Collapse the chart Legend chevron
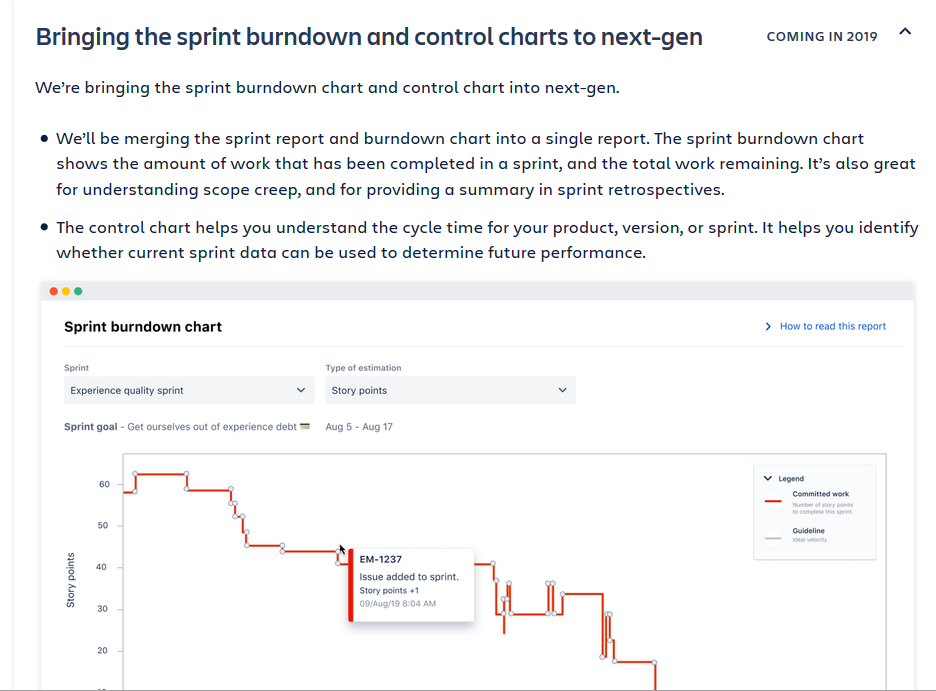 click(768, 479)
